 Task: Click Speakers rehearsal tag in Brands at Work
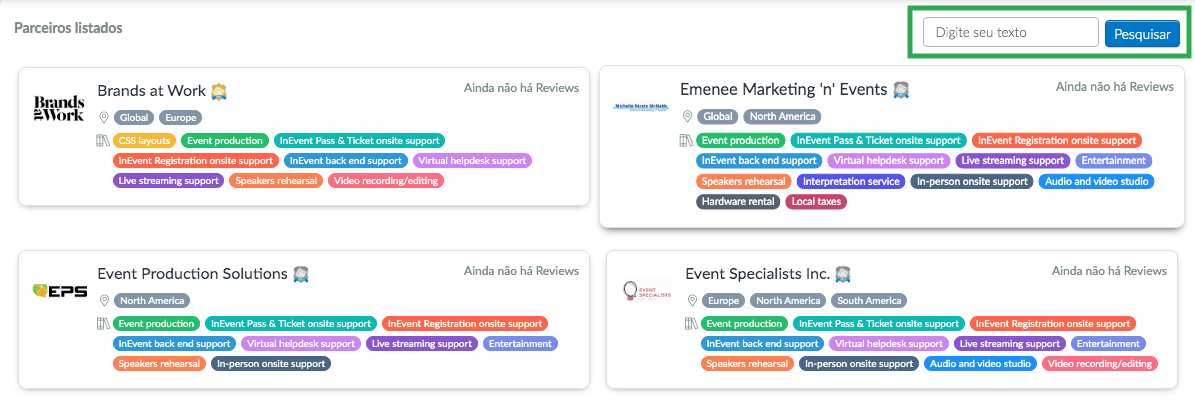(275, 181)
